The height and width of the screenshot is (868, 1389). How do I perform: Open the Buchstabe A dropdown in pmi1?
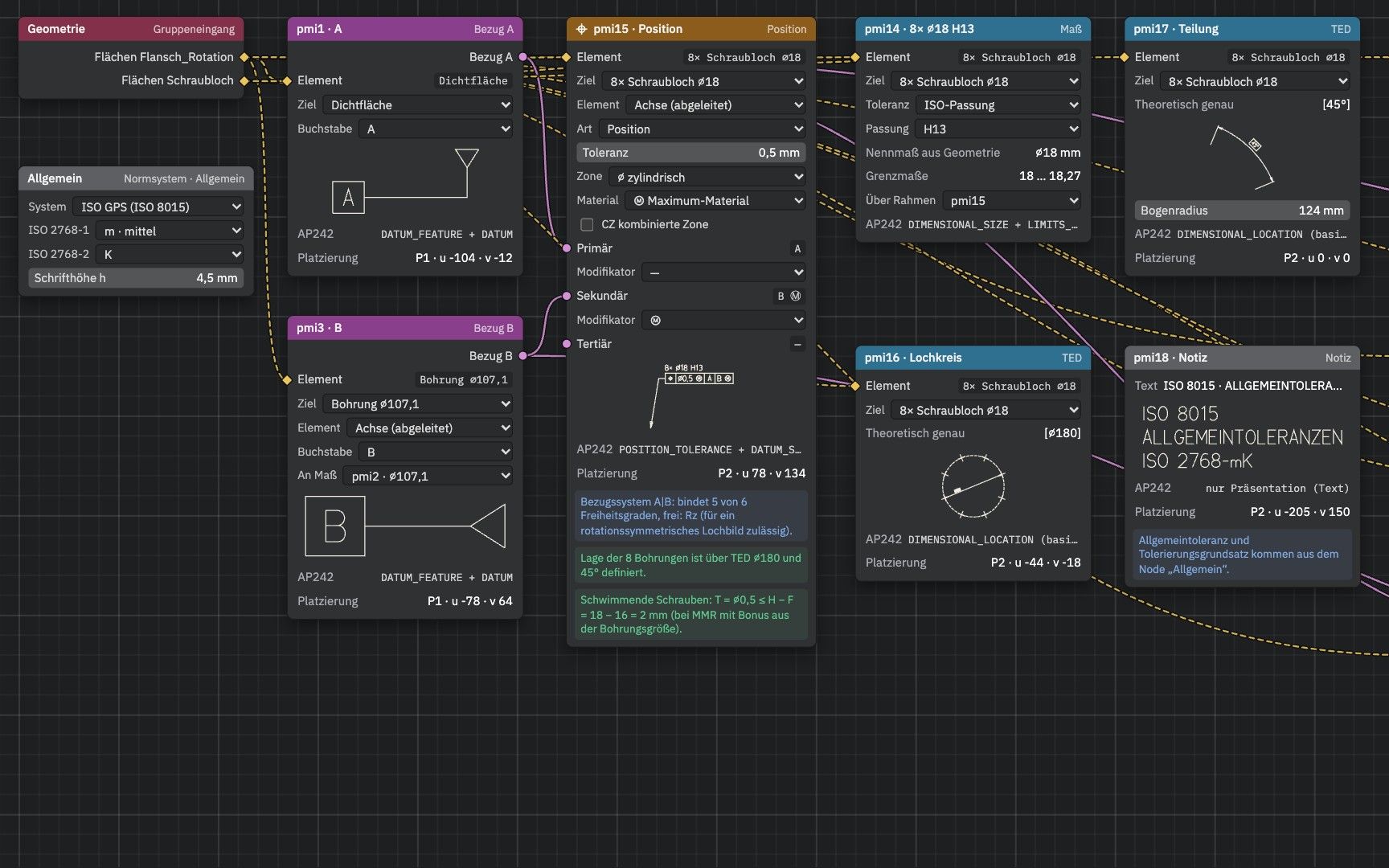point(436,129)
